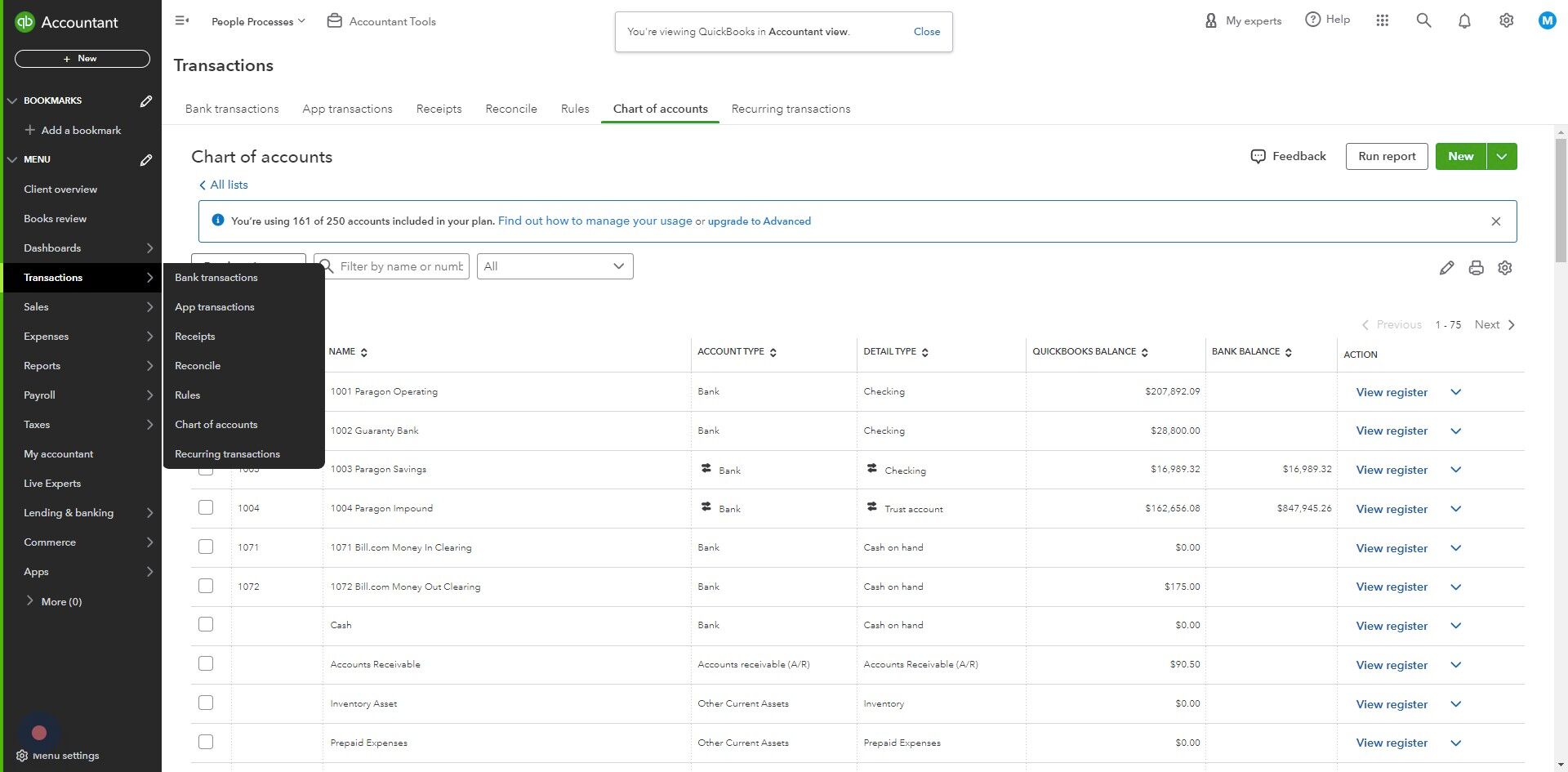Click the Filter by name or number field
The width and height of the screenshot is (1568, 772).
coord(392,266)
